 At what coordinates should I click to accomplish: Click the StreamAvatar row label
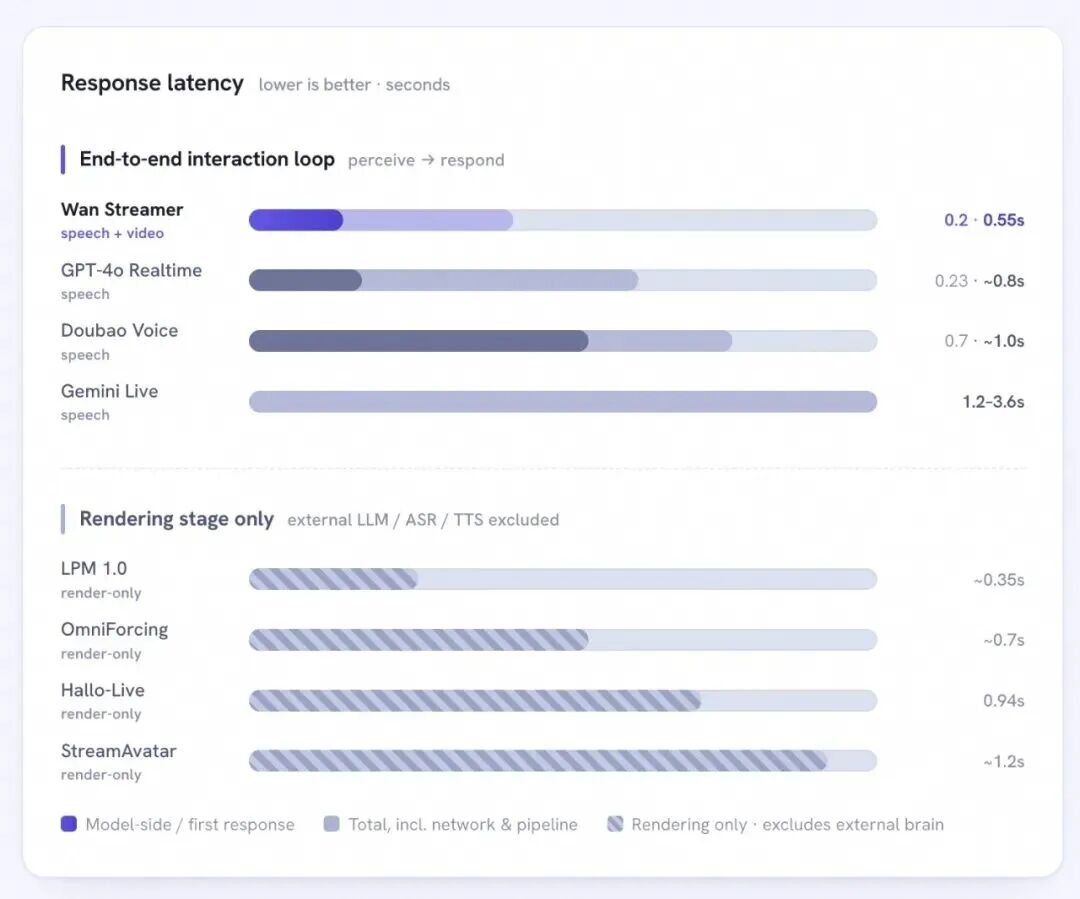click(118, 751)
